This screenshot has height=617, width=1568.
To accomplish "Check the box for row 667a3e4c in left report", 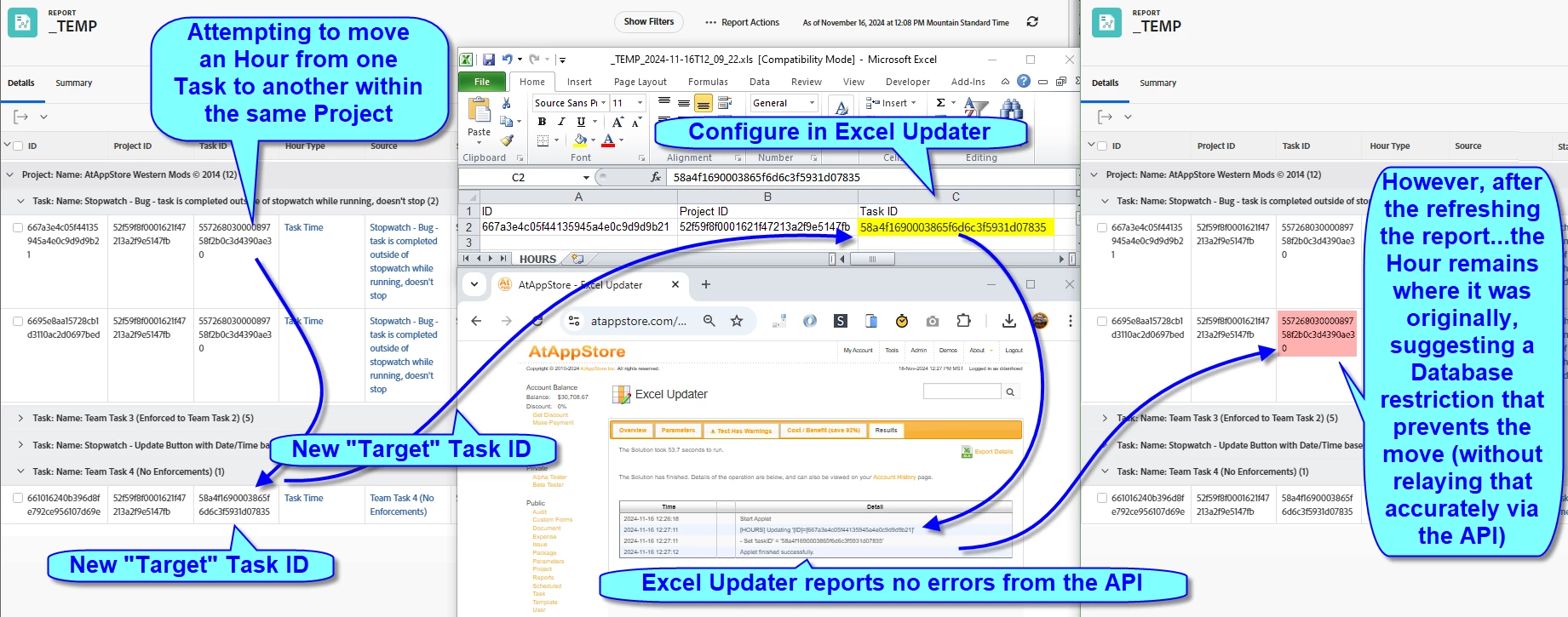I will (x=18, y=228).
